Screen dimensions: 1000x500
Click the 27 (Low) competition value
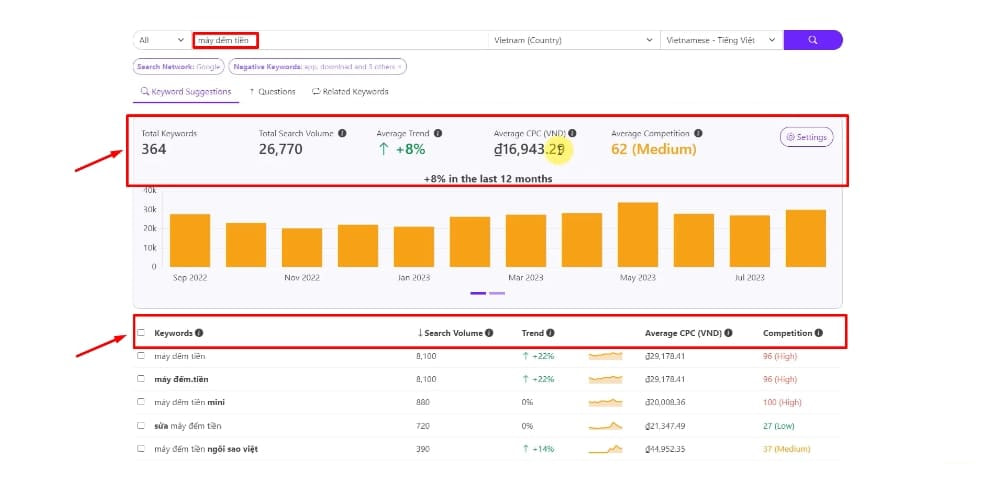pyautogui.click(x=781, y=425)
